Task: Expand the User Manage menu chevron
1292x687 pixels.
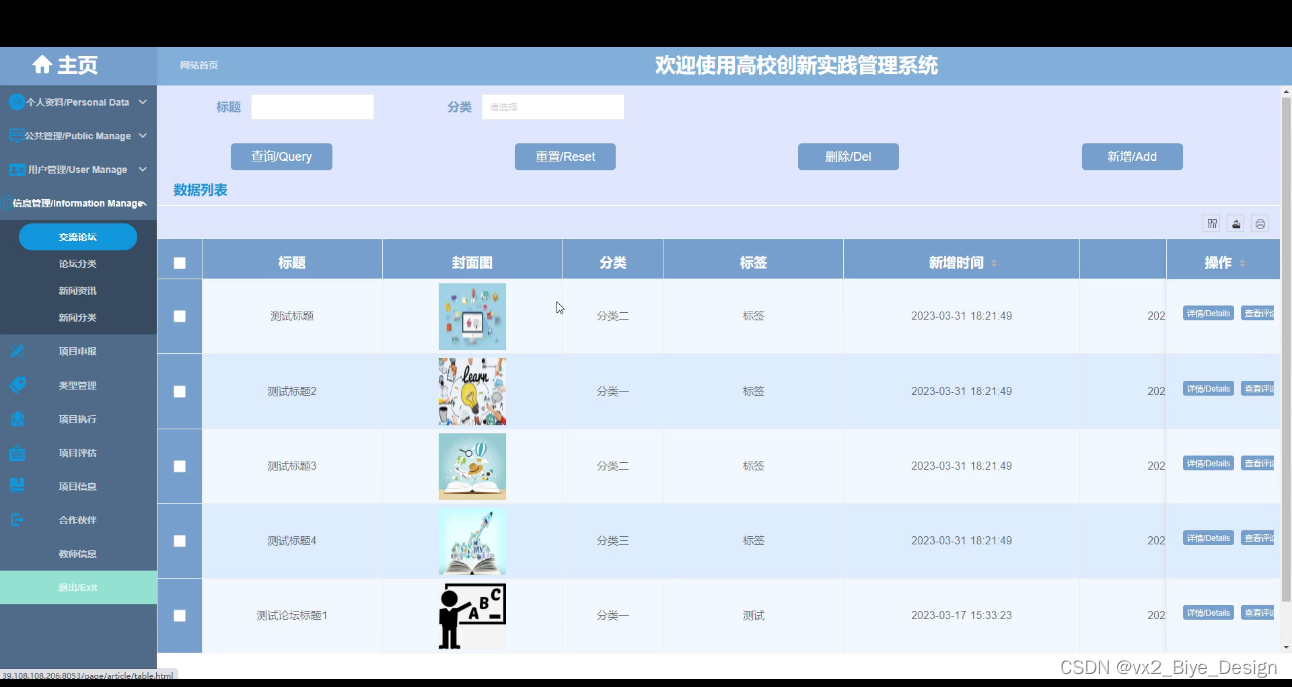Action: tap(143, 170)
